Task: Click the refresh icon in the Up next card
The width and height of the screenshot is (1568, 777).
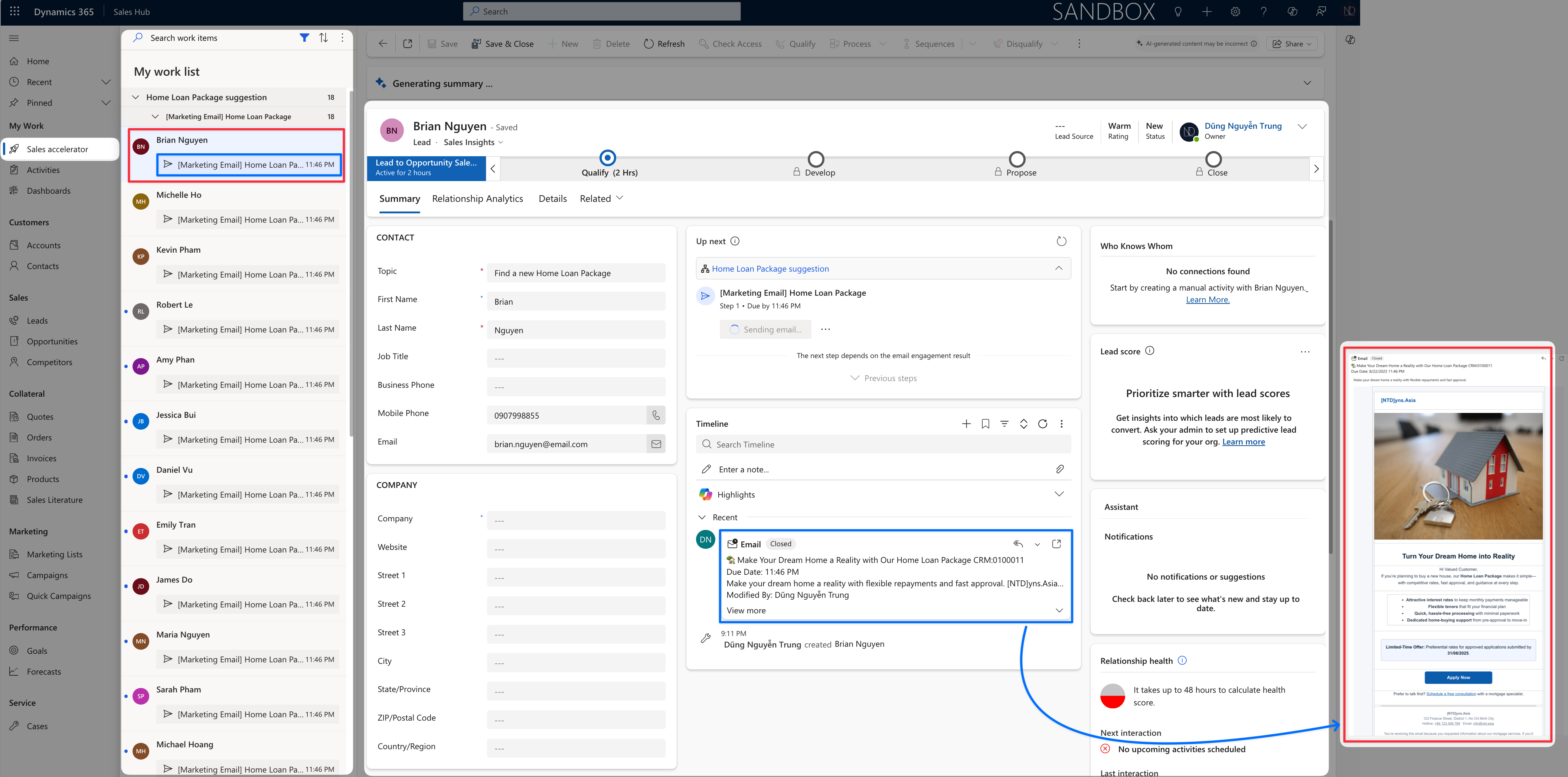Action: pos(1061,242)
